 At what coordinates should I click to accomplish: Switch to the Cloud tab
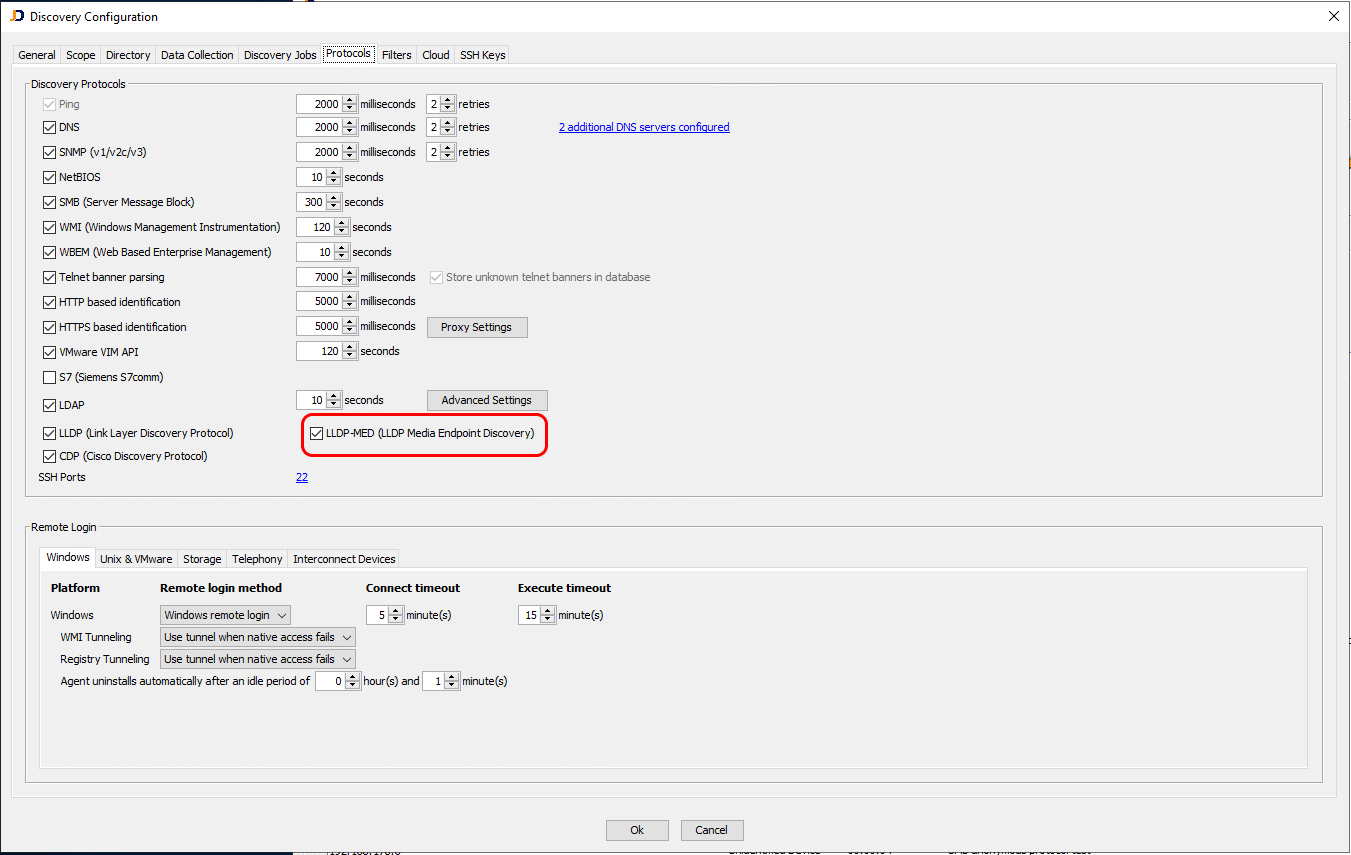[435, 55]
